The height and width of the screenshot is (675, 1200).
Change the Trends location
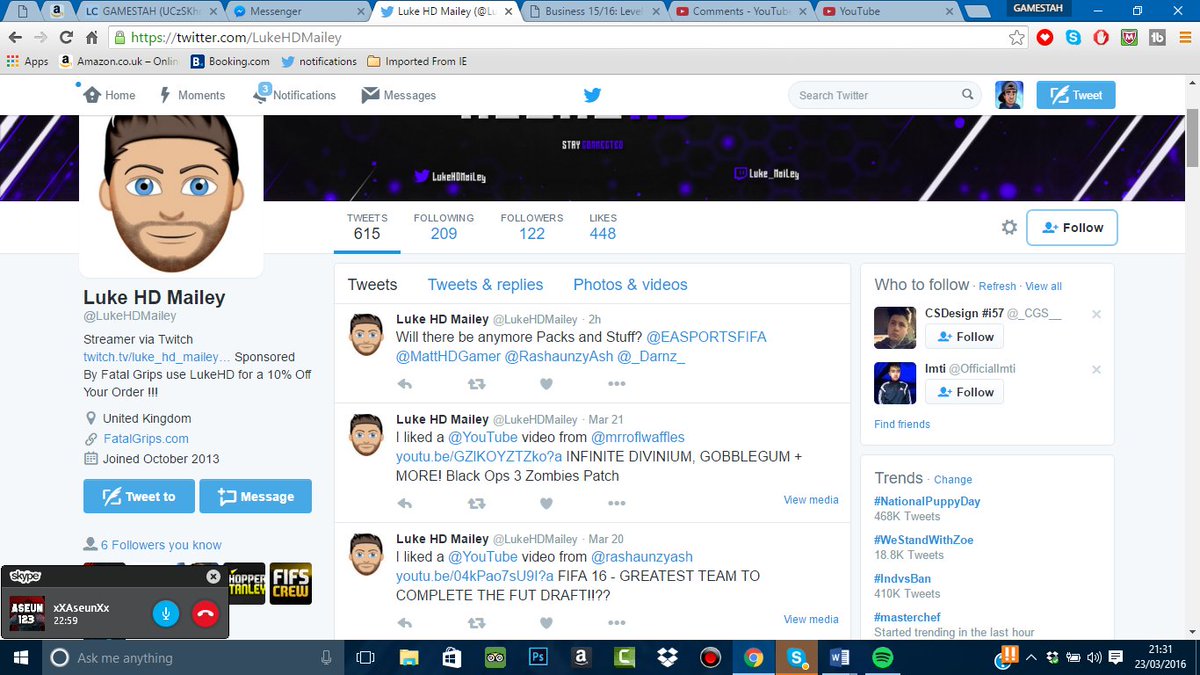(953, 479)
